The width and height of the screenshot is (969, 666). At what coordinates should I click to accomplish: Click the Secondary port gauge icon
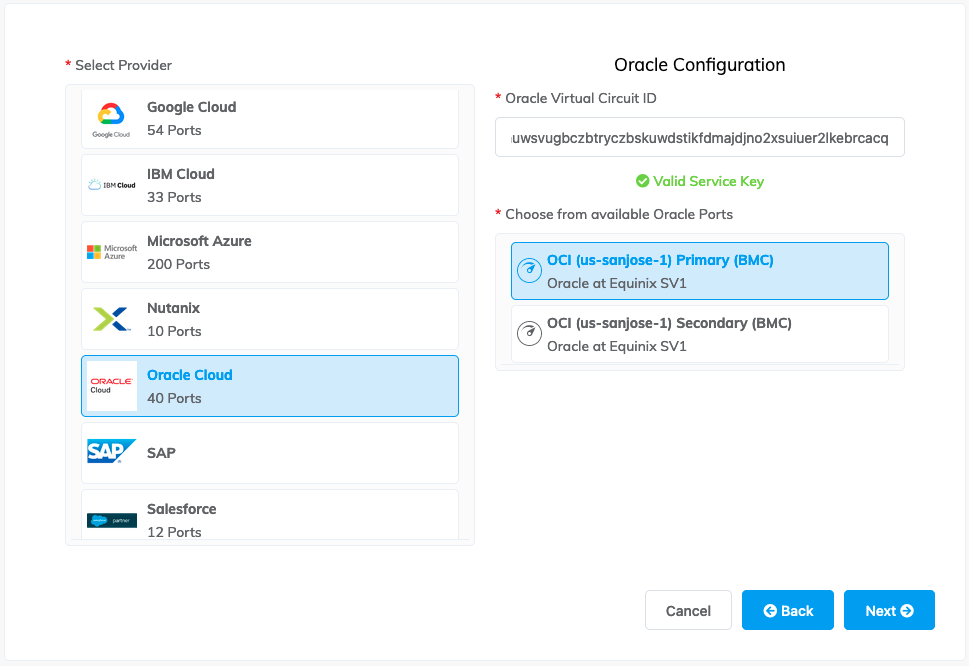tap(528, 334)
